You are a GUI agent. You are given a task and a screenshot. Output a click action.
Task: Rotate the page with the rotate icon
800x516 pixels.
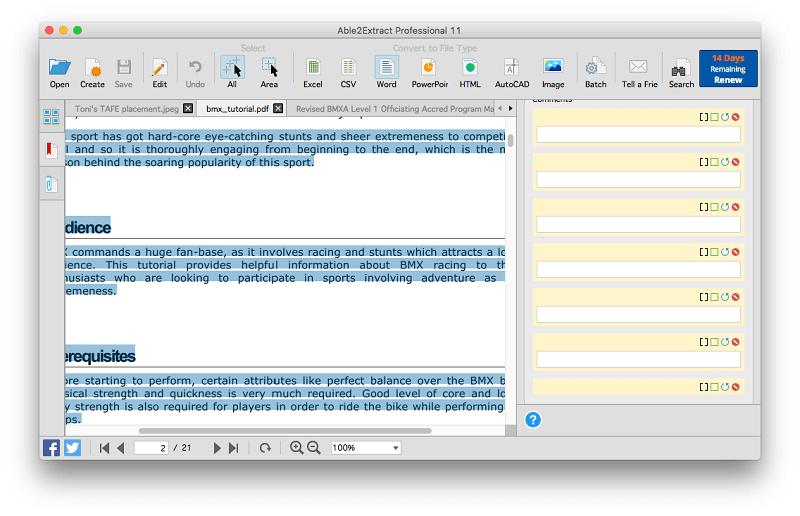[265, 448]
